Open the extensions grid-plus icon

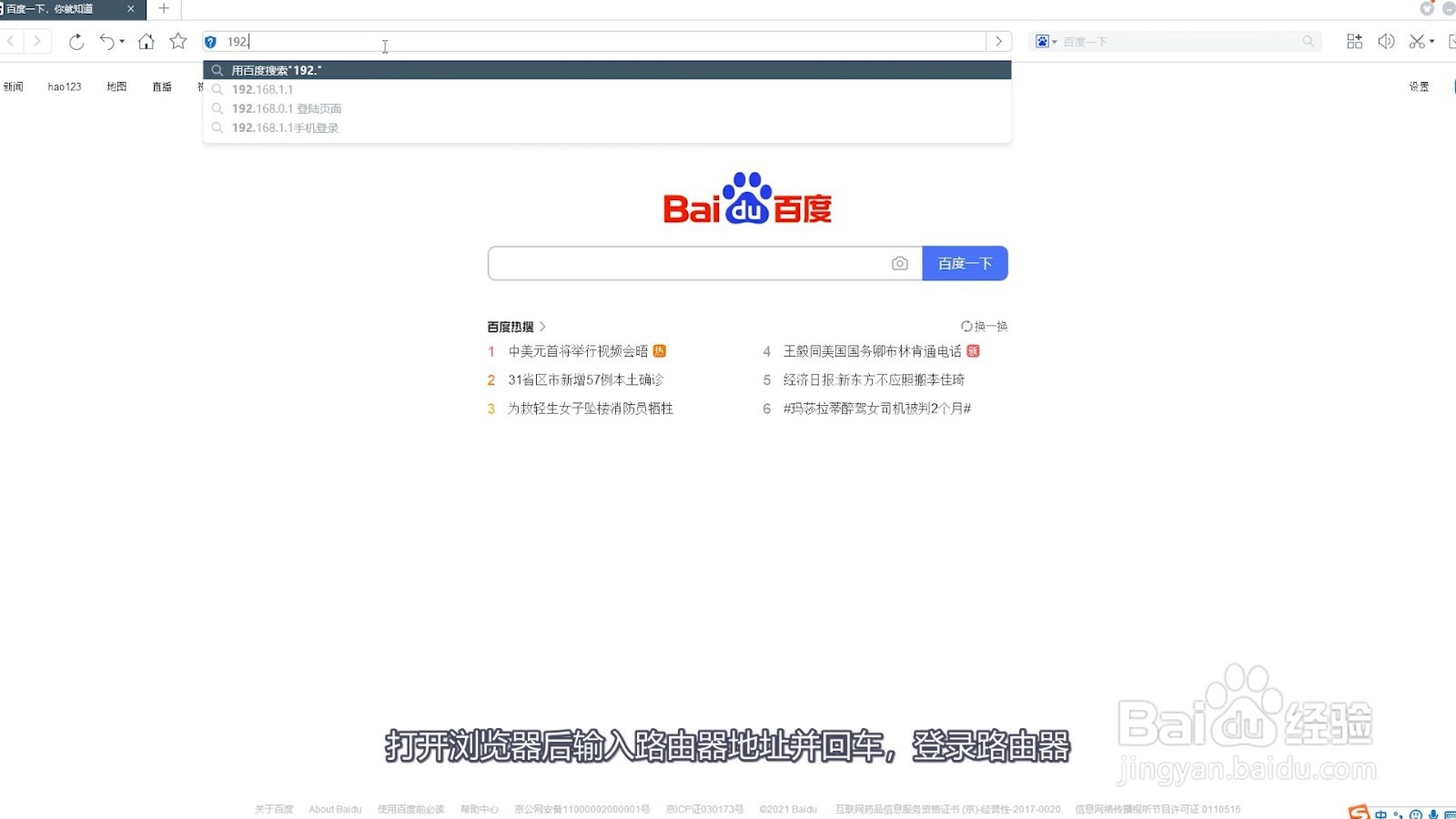(1354, 41)
